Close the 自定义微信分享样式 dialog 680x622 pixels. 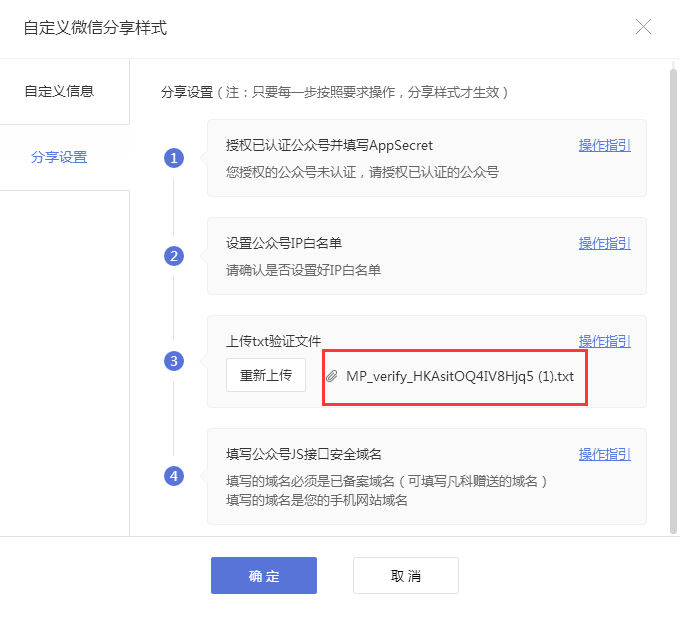pos(643,27)
